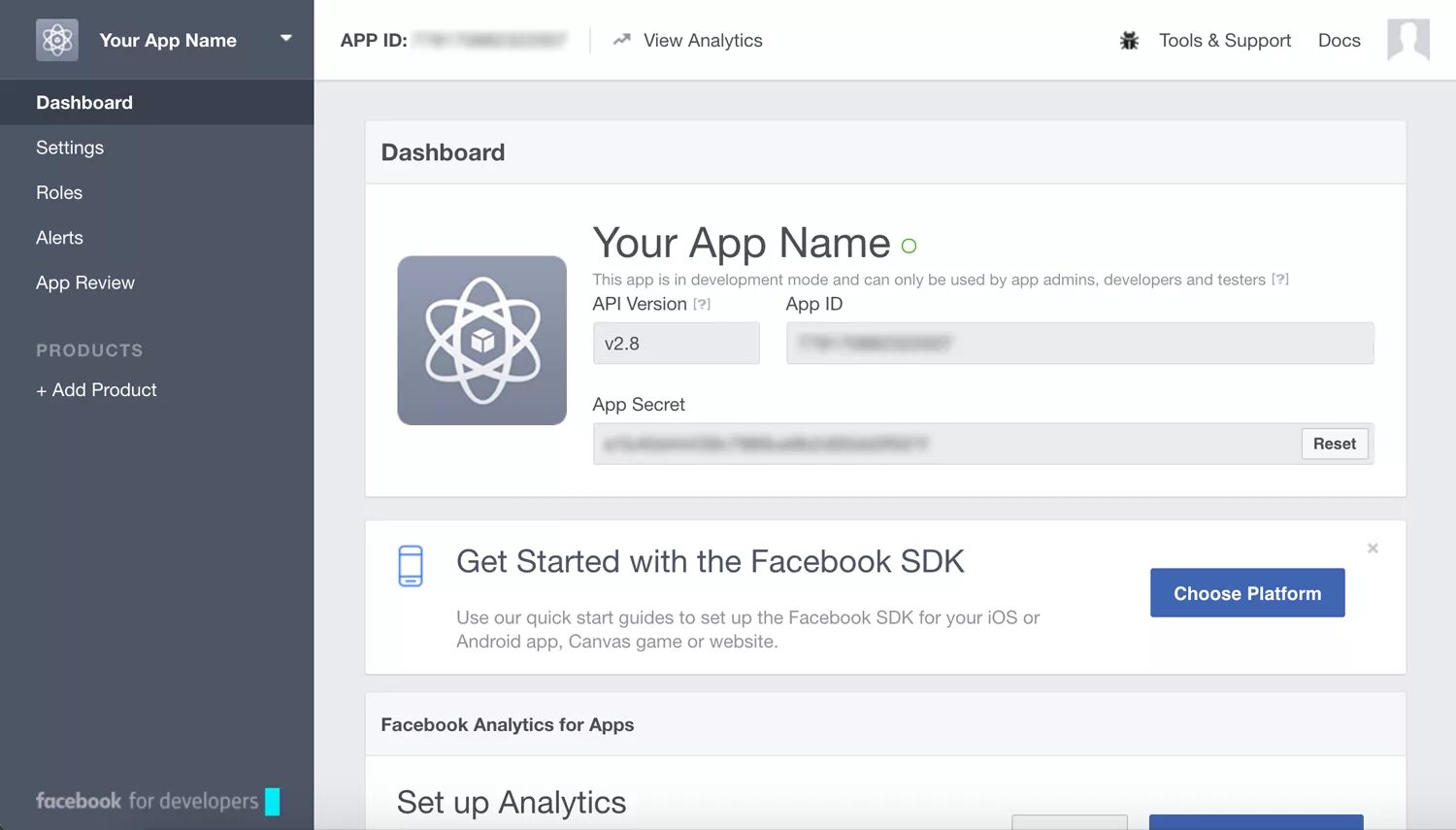Viewport: 1456px width, 830px height.
Task: Click the Set up Analytics heading
Action: point(512,803)
